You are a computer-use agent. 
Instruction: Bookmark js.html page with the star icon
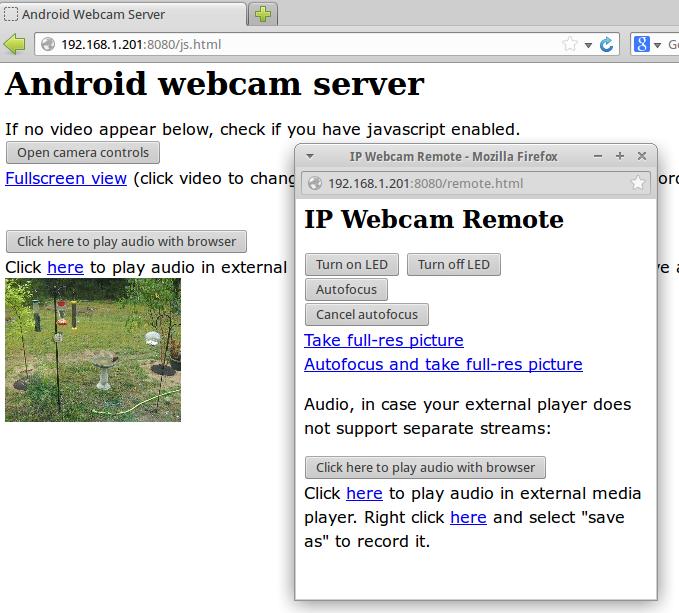570,44
